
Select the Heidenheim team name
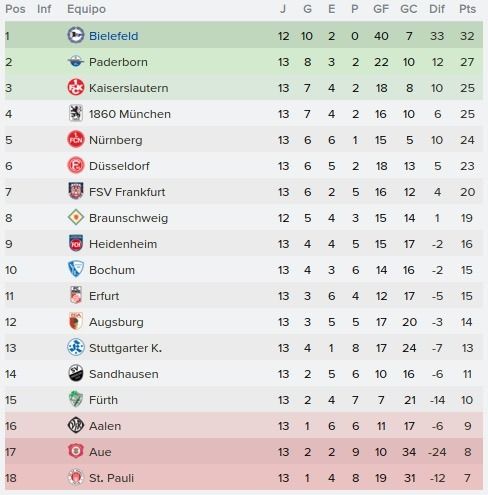pyautogui.click(x=123, y=244)
